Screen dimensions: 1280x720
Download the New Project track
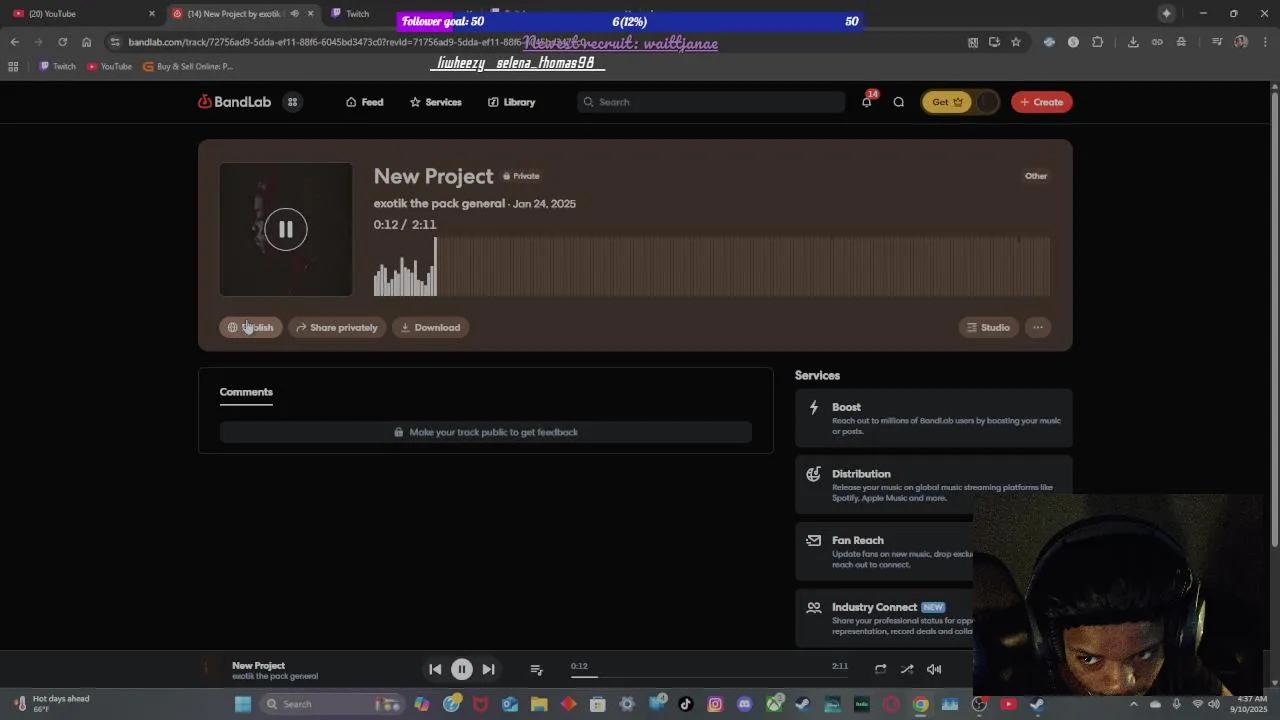click(x=430, y=327)
